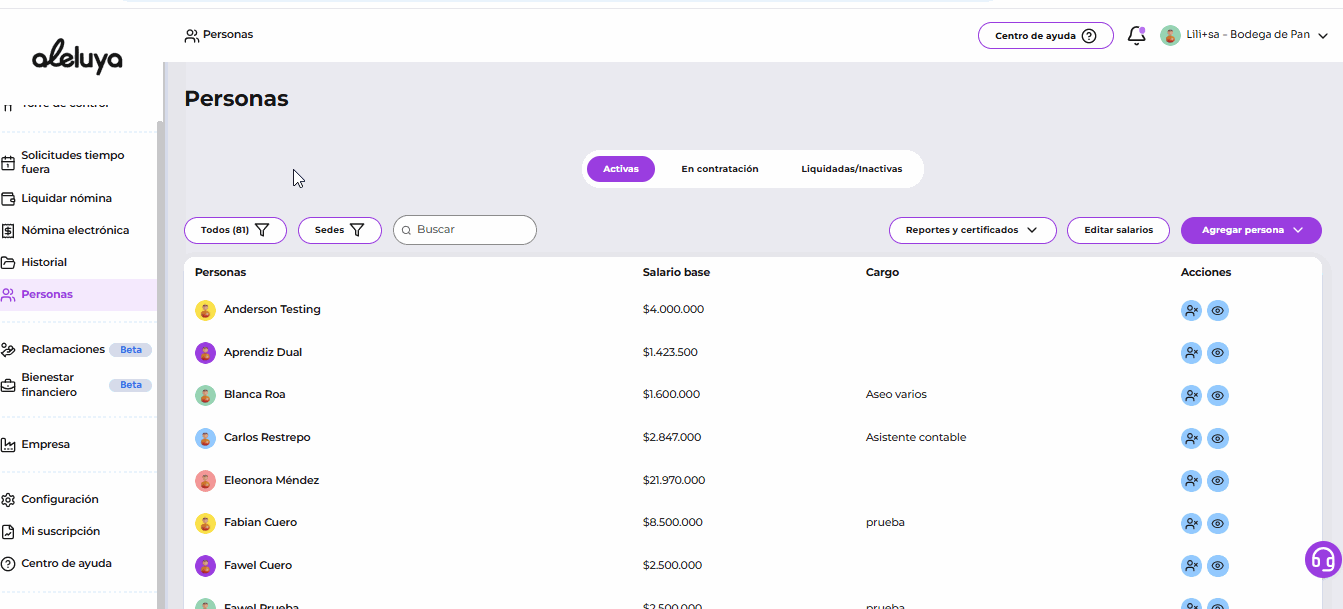The height and width of the screenshot is (609, 1343).
Task: Click eye icon in Fabian Cuero row
Action: pyautogui.click(x=1217, y=524)
